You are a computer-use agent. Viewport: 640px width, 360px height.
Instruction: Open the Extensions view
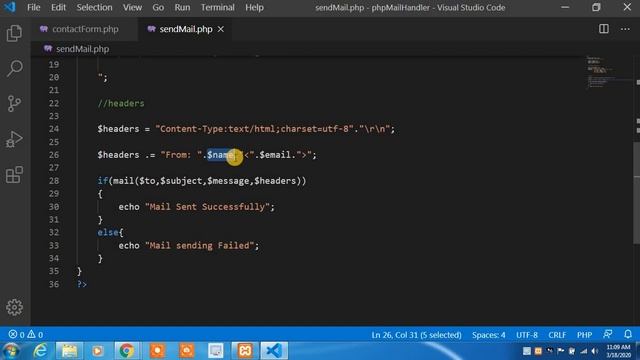click(14, 175)
